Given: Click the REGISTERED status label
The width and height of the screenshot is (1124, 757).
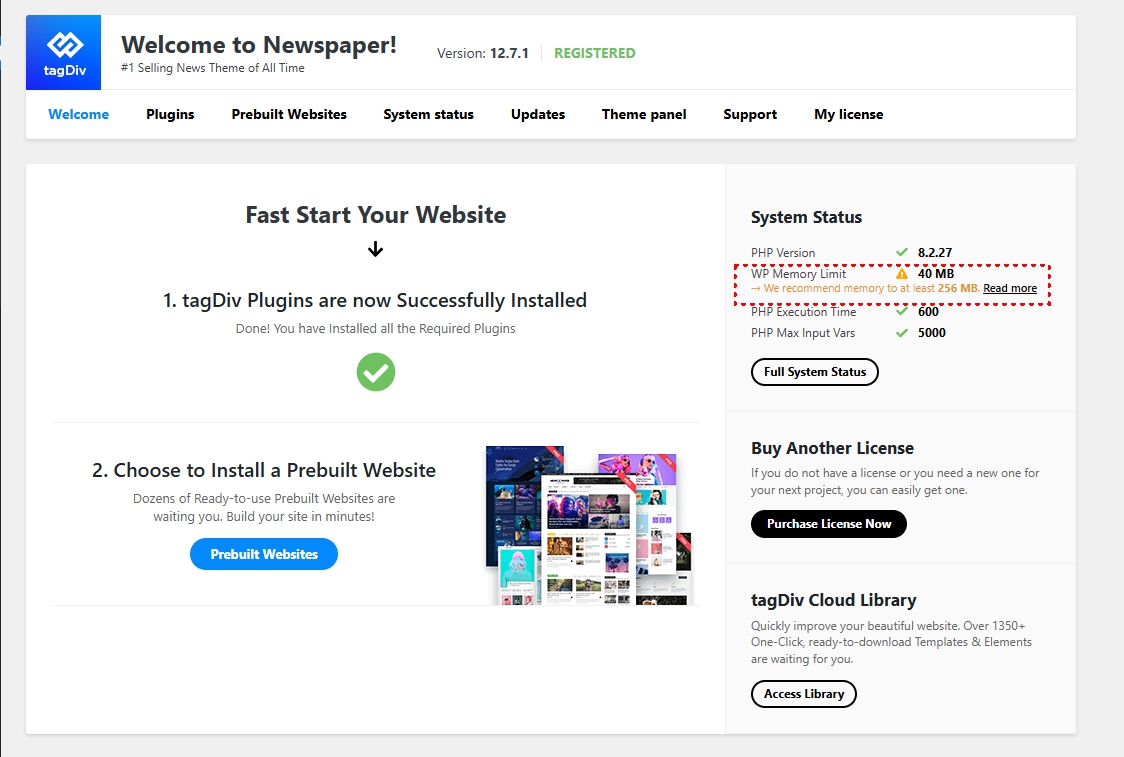Looking at the screenshot, I should 594,53.
